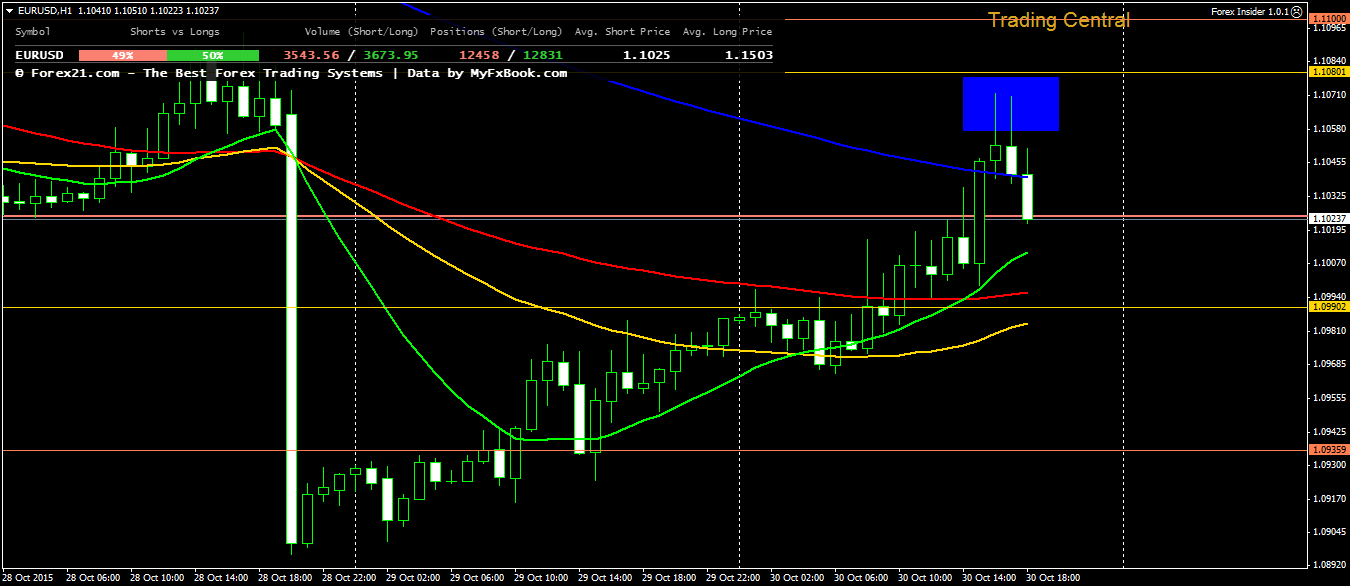Click the orange 1.10801 price level tag
The image size is (1350, 586).
pyautogui.click(x=1328, y=72)
